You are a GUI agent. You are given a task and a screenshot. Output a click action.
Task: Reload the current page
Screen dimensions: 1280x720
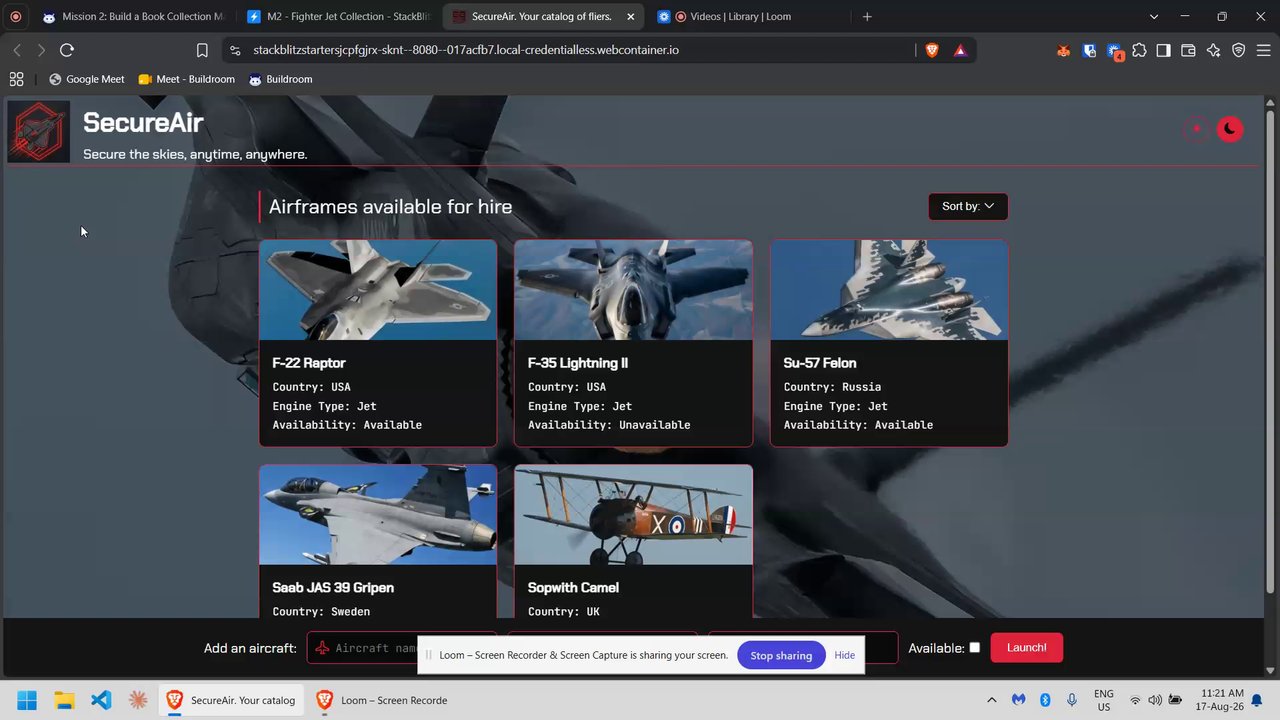tap(67, 50)
